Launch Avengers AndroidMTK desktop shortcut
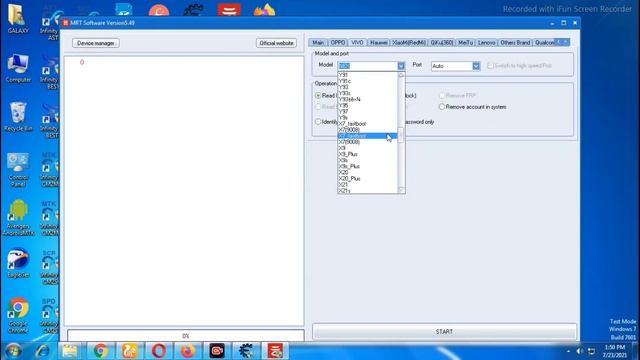The height and width of the screenshot is (360, 640). point(18,217)
